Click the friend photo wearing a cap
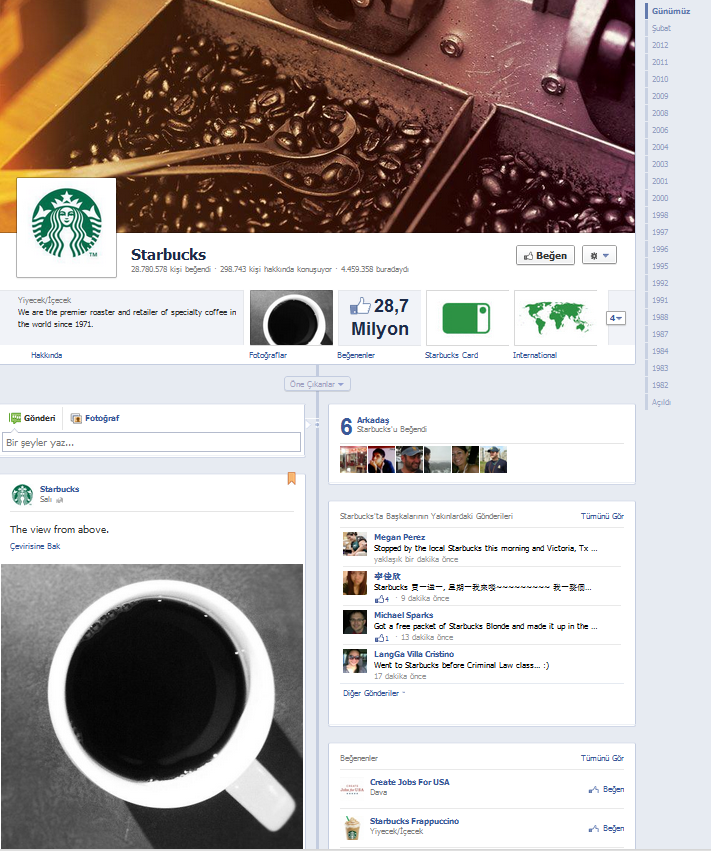Image resolution: width=711 pixels, height=851 pixels. tap(409, 459)
